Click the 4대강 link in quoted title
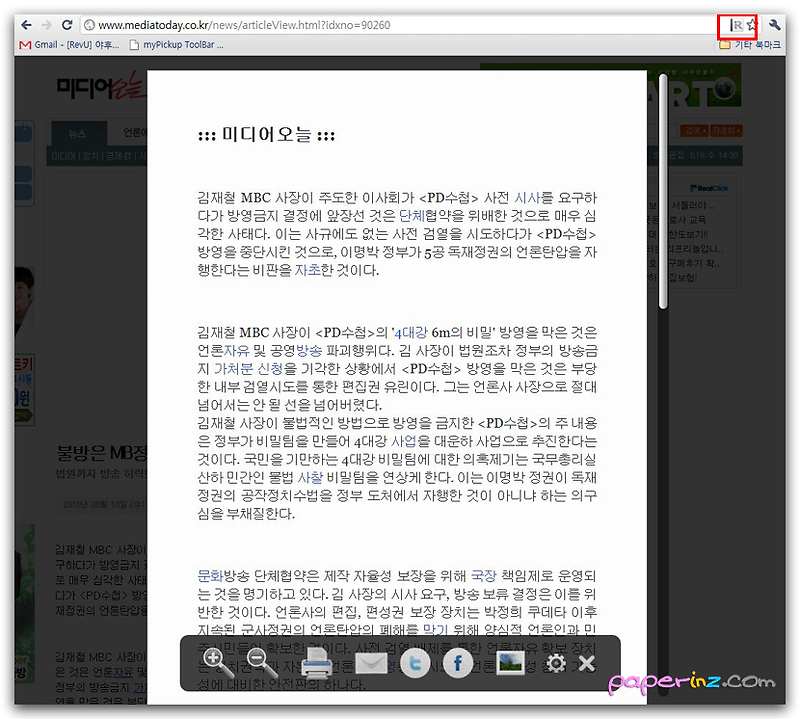Screen dimensions: 800x719 click(411, 333)
